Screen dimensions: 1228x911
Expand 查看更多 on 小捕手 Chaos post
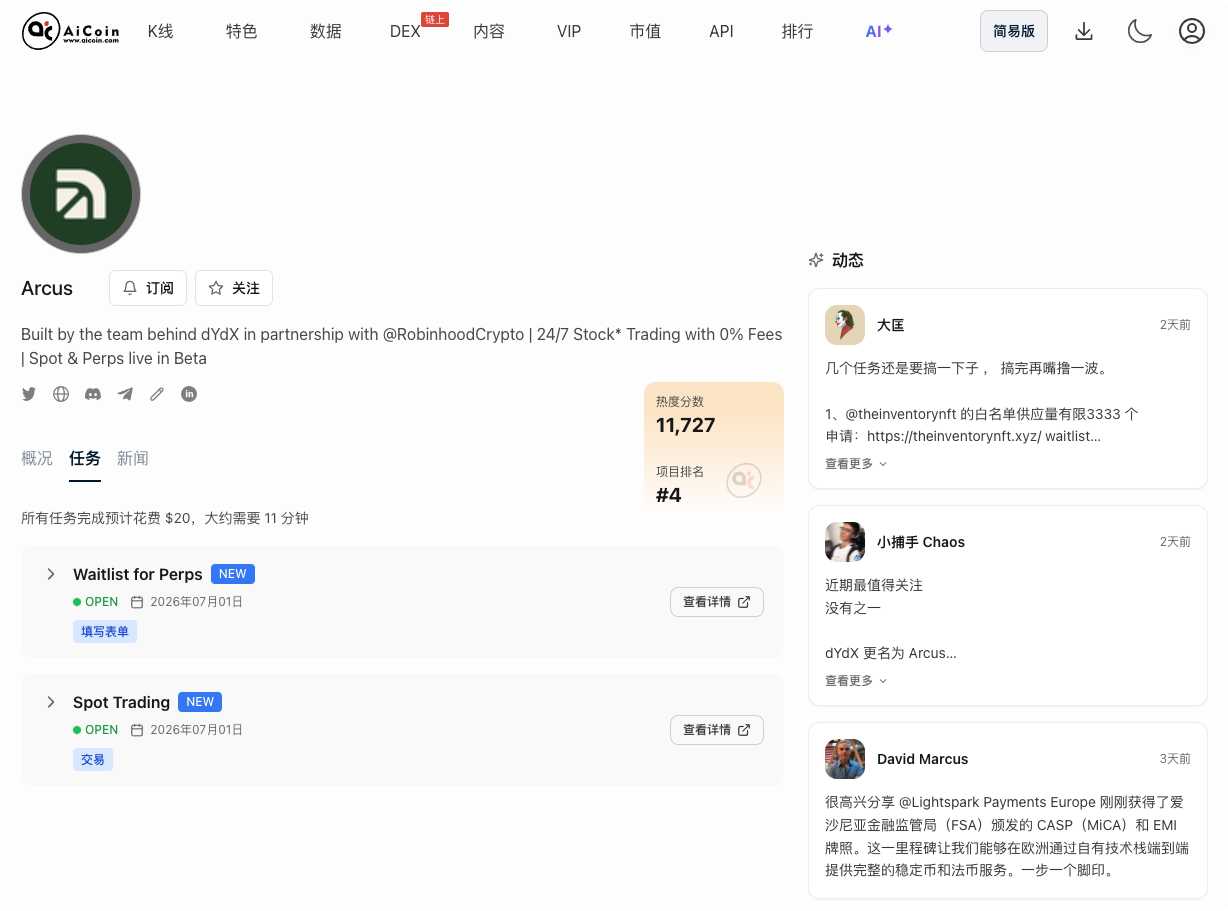click(x=856, y=681)
